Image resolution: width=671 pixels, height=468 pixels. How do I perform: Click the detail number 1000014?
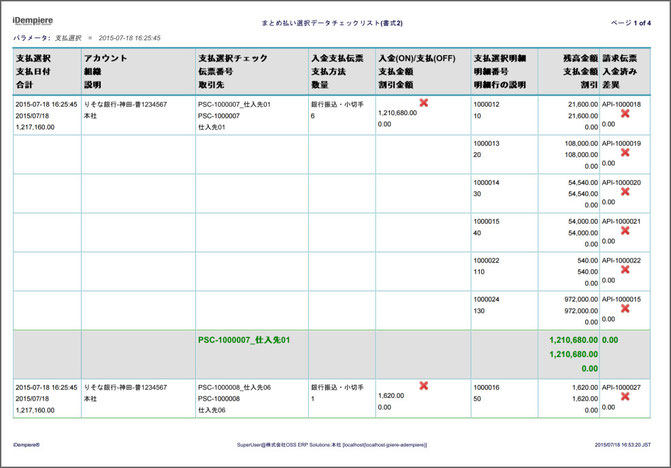487,183
